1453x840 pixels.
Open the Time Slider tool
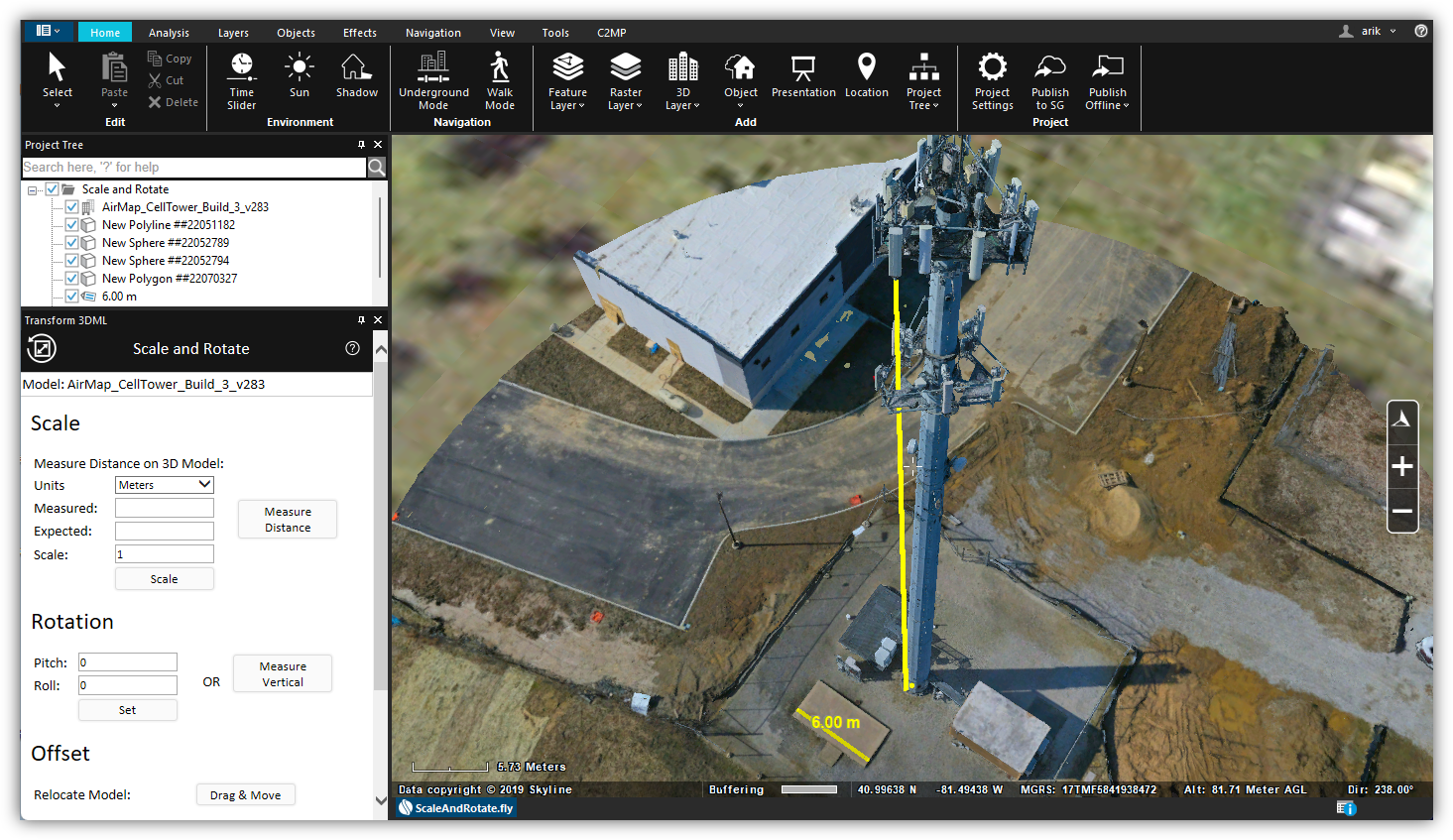pos(241,81)
